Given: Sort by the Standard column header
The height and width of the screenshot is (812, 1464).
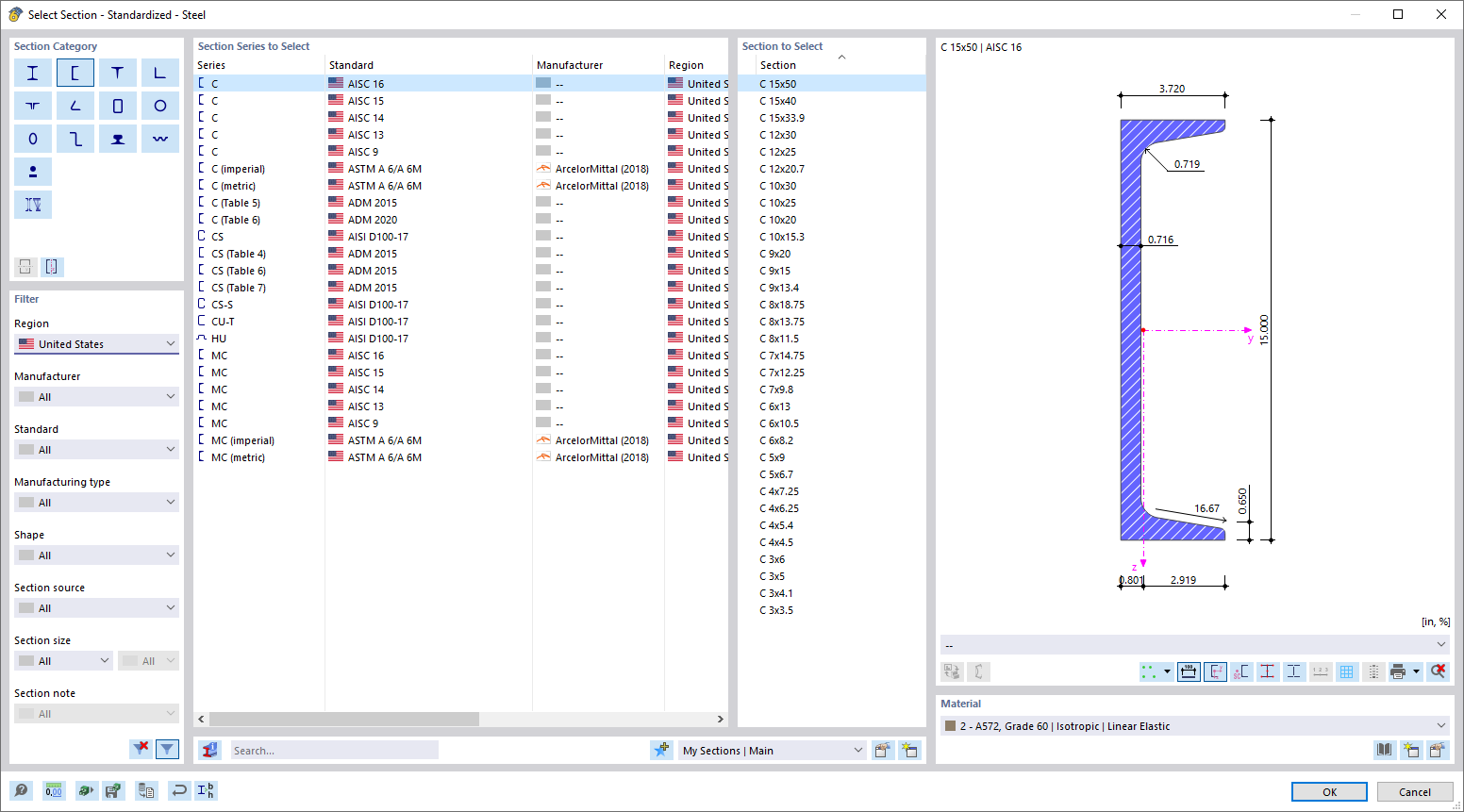Looking at the screenshot, I should tap(429, 65).
